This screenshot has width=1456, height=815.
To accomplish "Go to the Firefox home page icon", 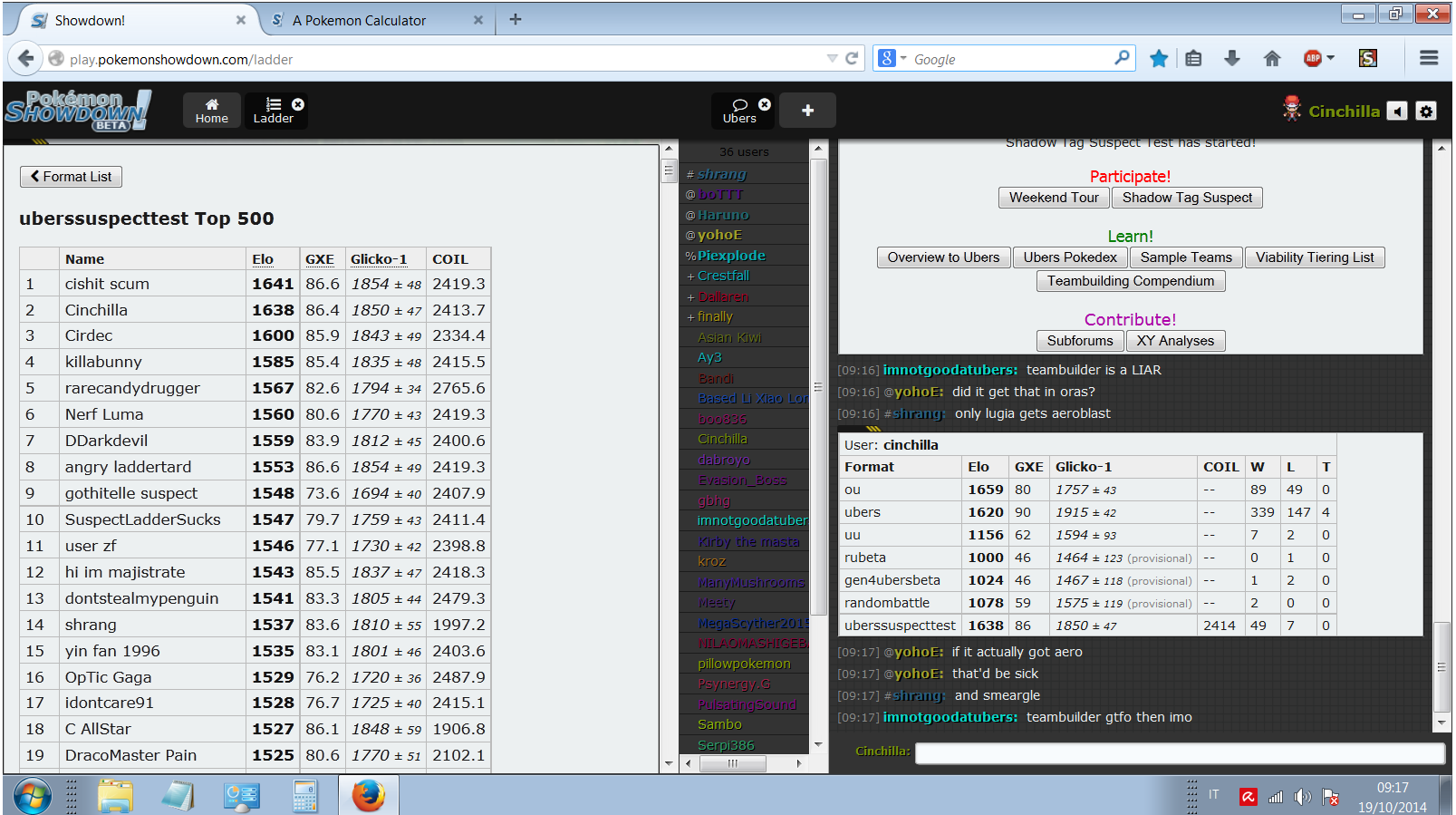I will click(x=1272, y=59).
